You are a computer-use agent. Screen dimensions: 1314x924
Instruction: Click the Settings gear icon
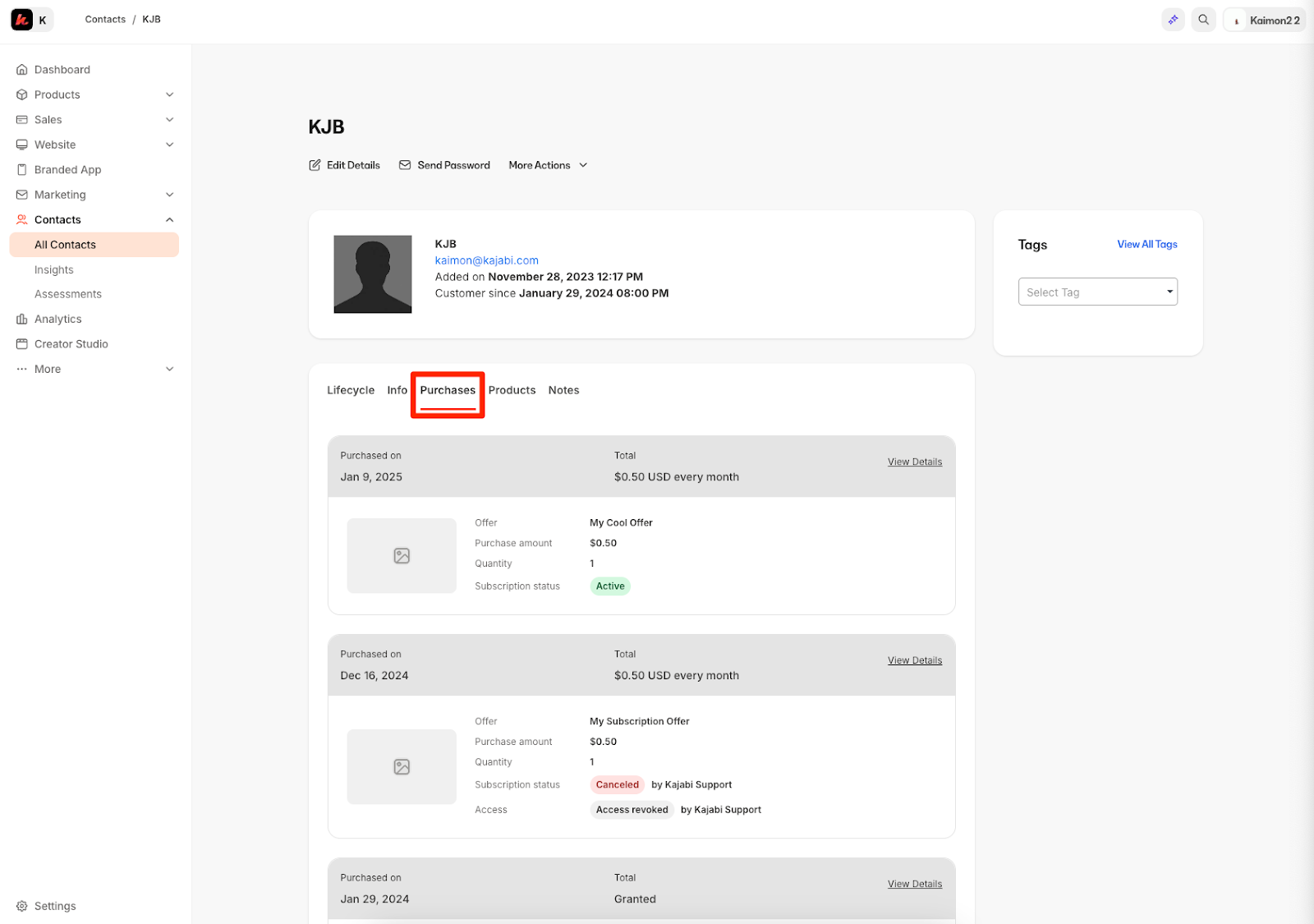22,906
